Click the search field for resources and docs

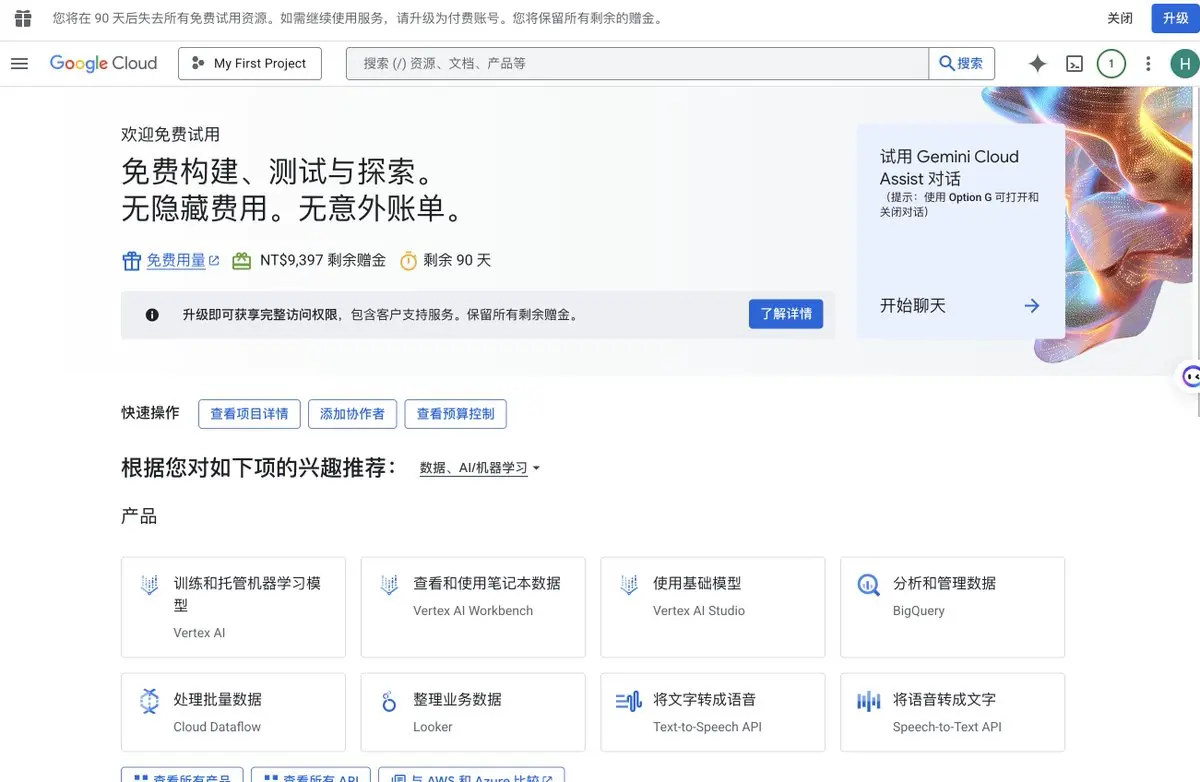pos(637,63)
